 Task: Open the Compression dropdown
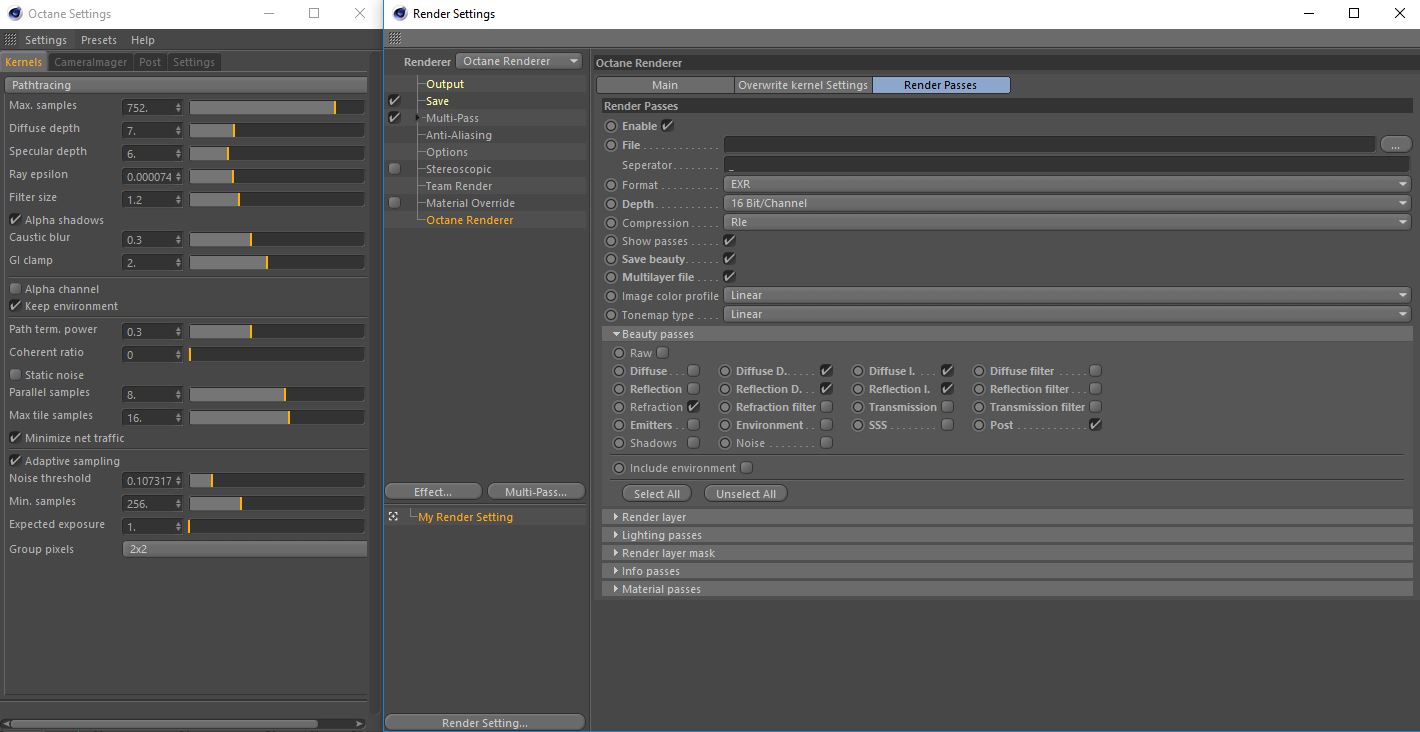coord(1066,223)
